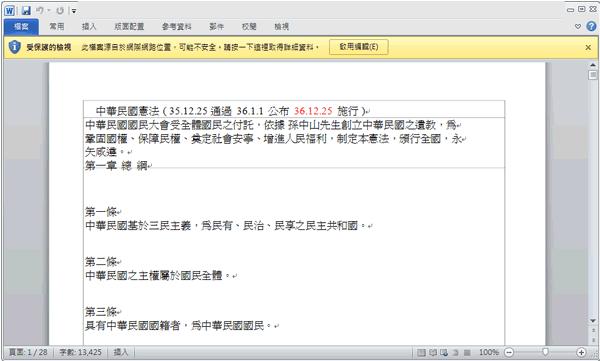
Task: Open Word Help with the question mark icon
Action: coord(591,26)
